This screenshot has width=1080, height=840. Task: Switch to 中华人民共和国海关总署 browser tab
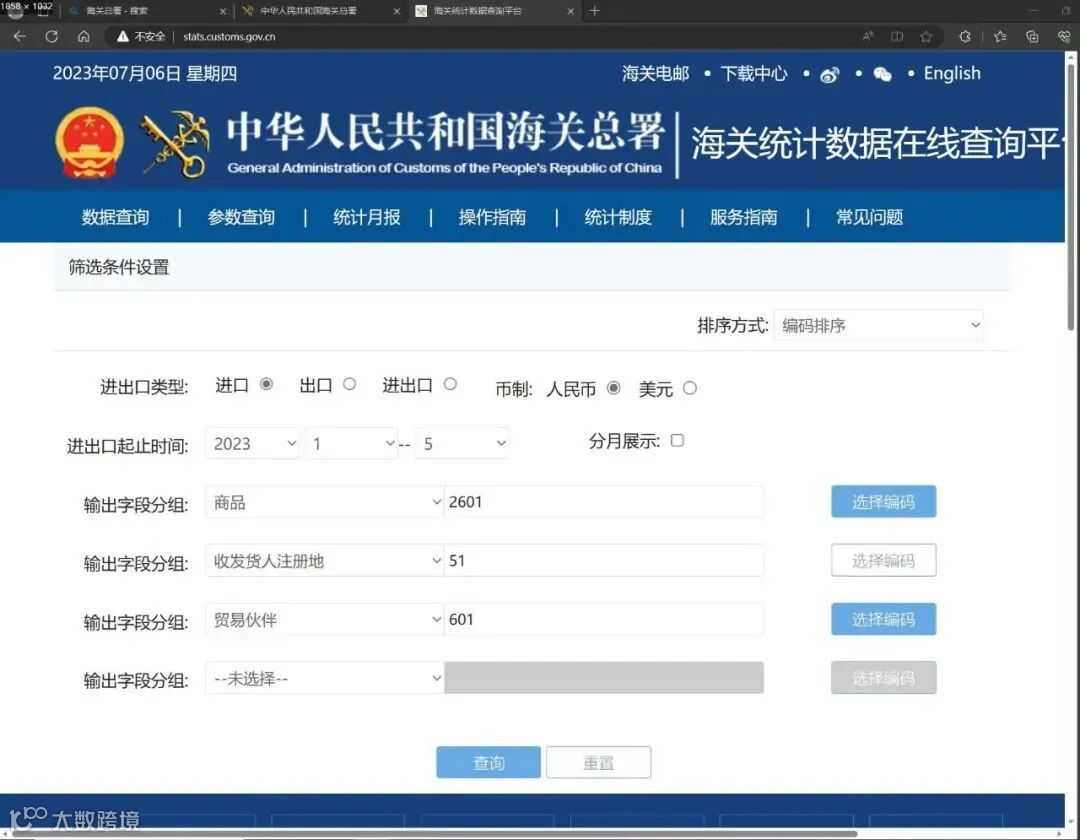point(320,11)
